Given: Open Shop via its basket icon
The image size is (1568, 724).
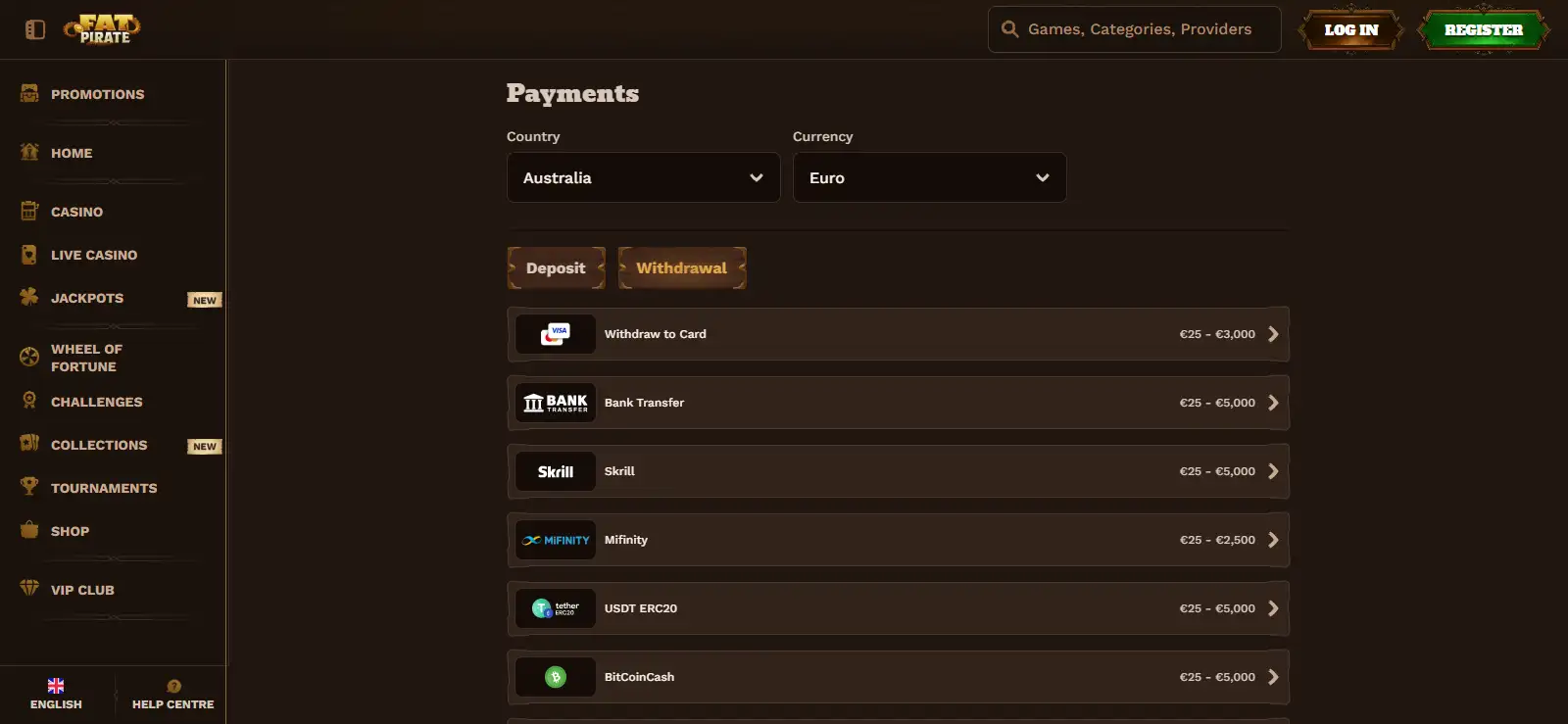Looking at the screenshot, I should coord(29,530).
